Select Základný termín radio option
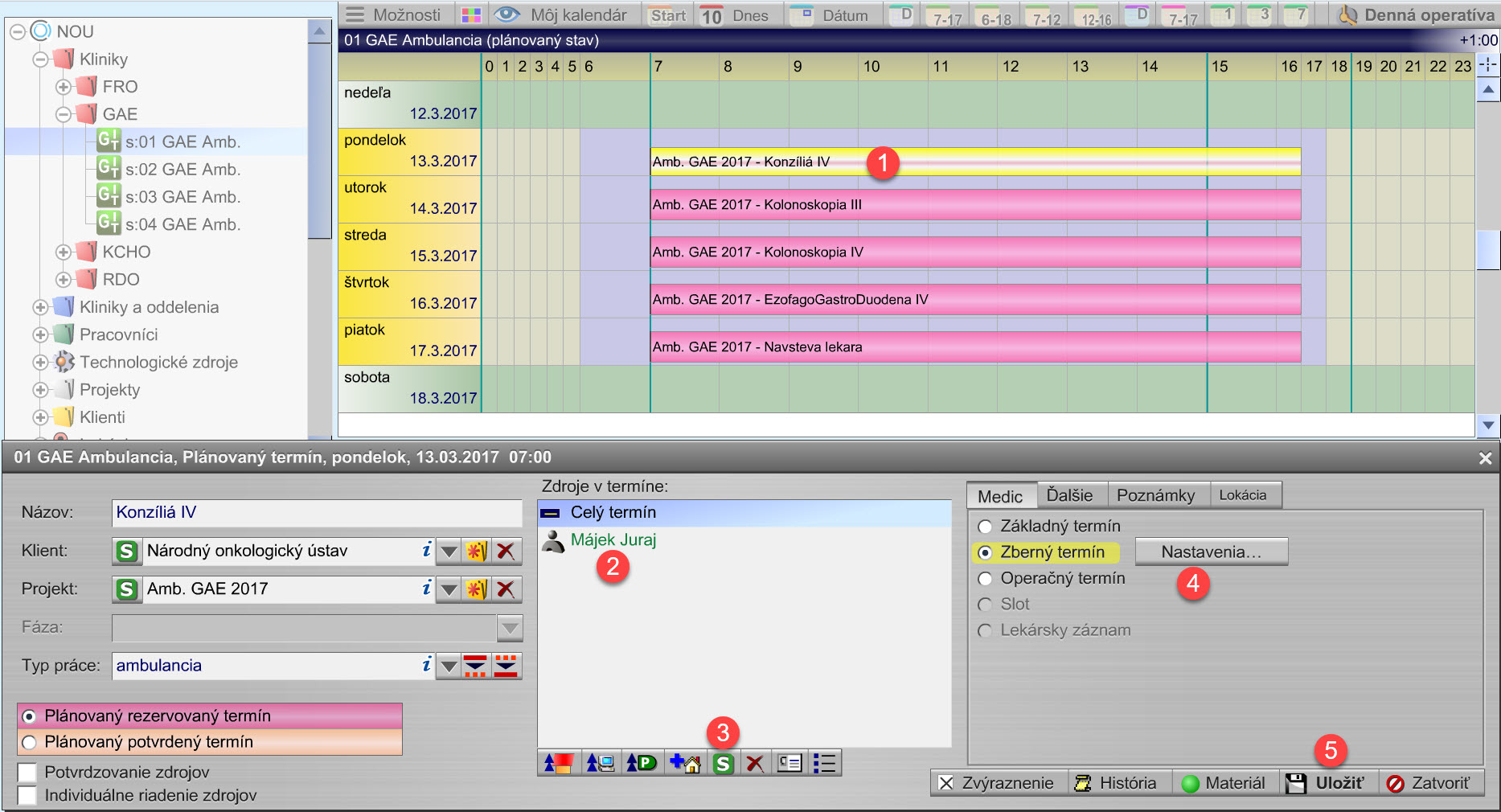The height and width of the screenshot is (812, 1501). pos(985,527)
